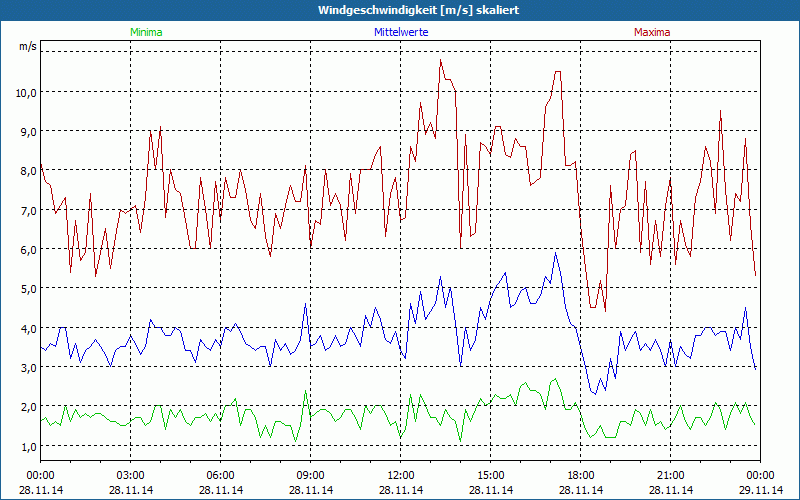
Task: Click the 09:00 time axis label
Action: pyautogui.click(x=311, y=475)
